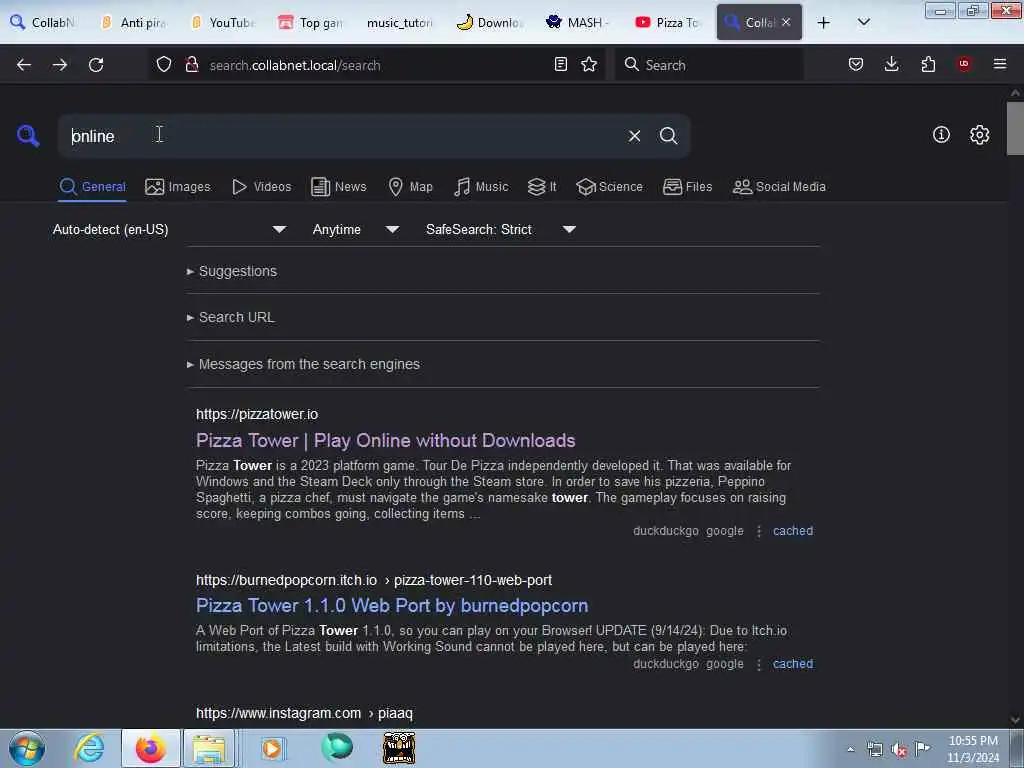Switch to the Music category

click(x=481, y=187)
